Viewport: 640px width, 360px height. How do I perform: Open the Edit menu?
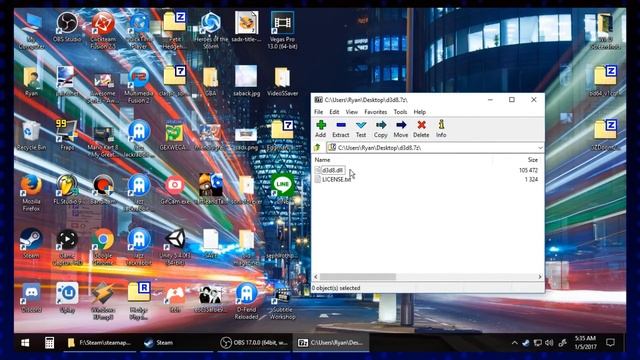pyautogui.click(x=334, y=112)
